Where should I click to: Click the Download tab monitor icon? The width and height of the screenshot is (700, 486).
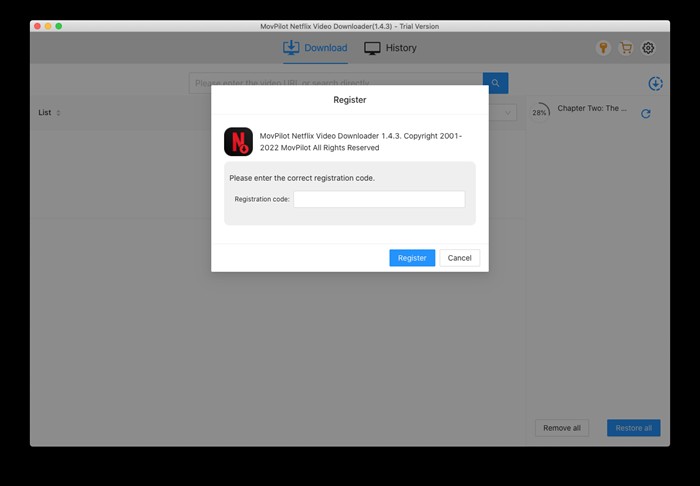coord(291,48)
